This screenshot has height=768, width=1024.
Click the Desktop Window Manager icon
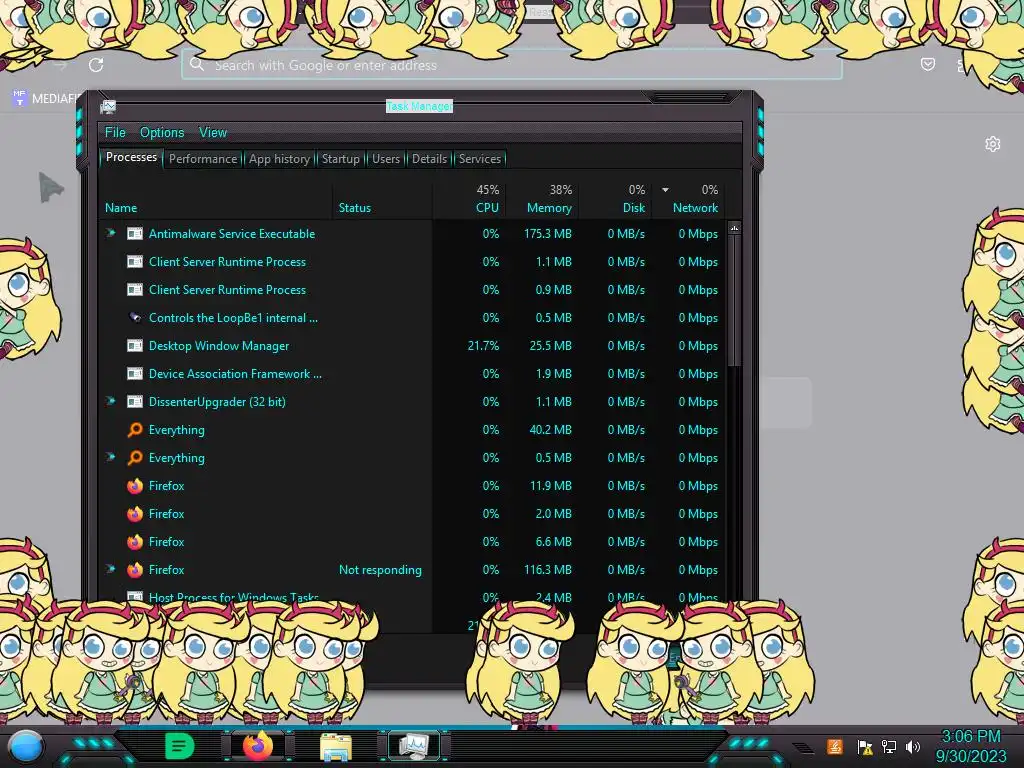point(135,345)
